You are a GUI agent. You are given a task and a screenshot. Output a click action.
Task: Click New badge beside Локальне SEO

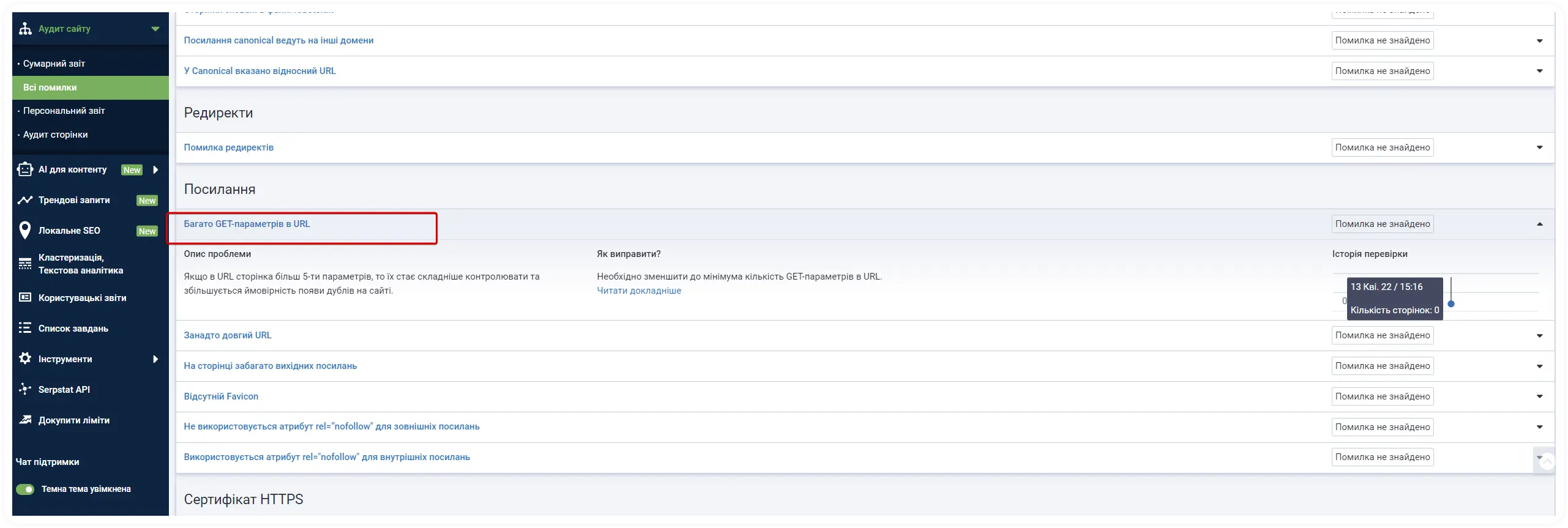click(147, 231)
